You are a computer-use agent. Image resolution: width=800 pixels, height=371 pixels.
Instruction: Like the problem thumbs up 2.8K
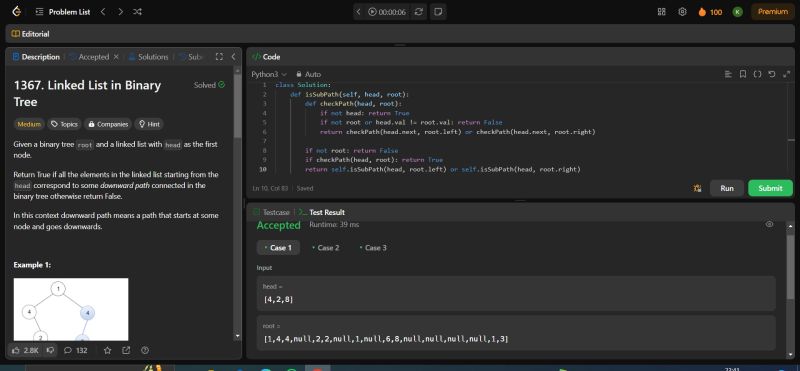[24, 351]
